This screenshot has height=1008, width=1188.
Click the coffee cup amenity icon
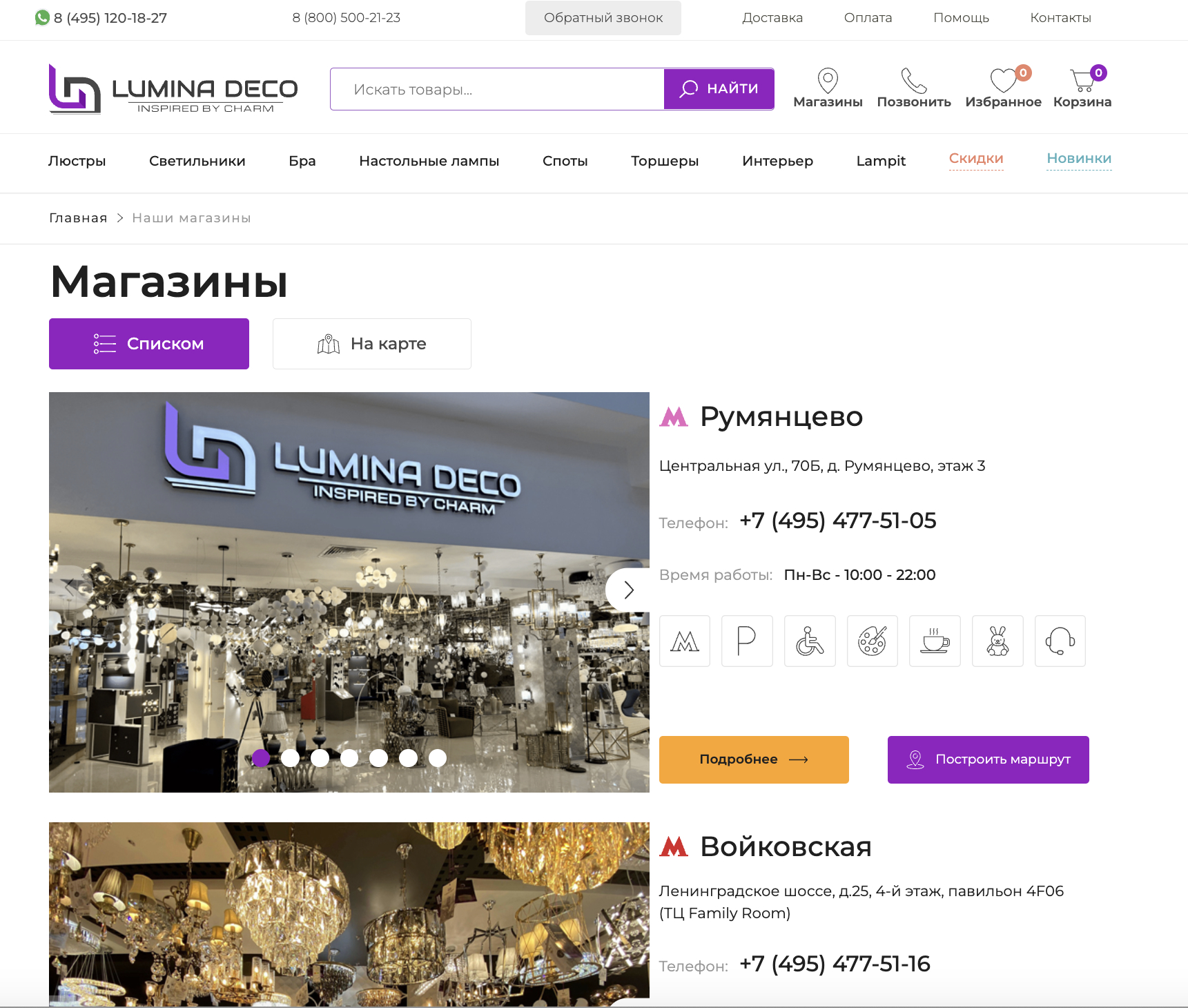pos(935,641)
